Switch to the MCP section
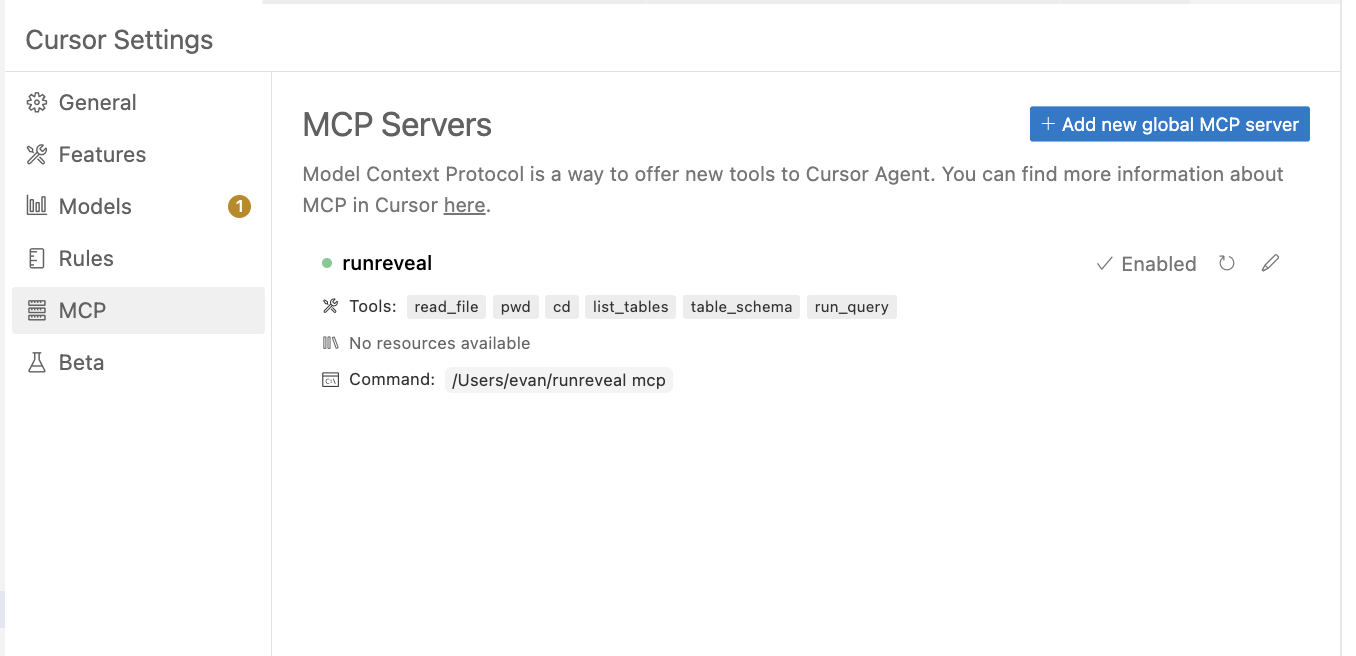 [81, 310]
